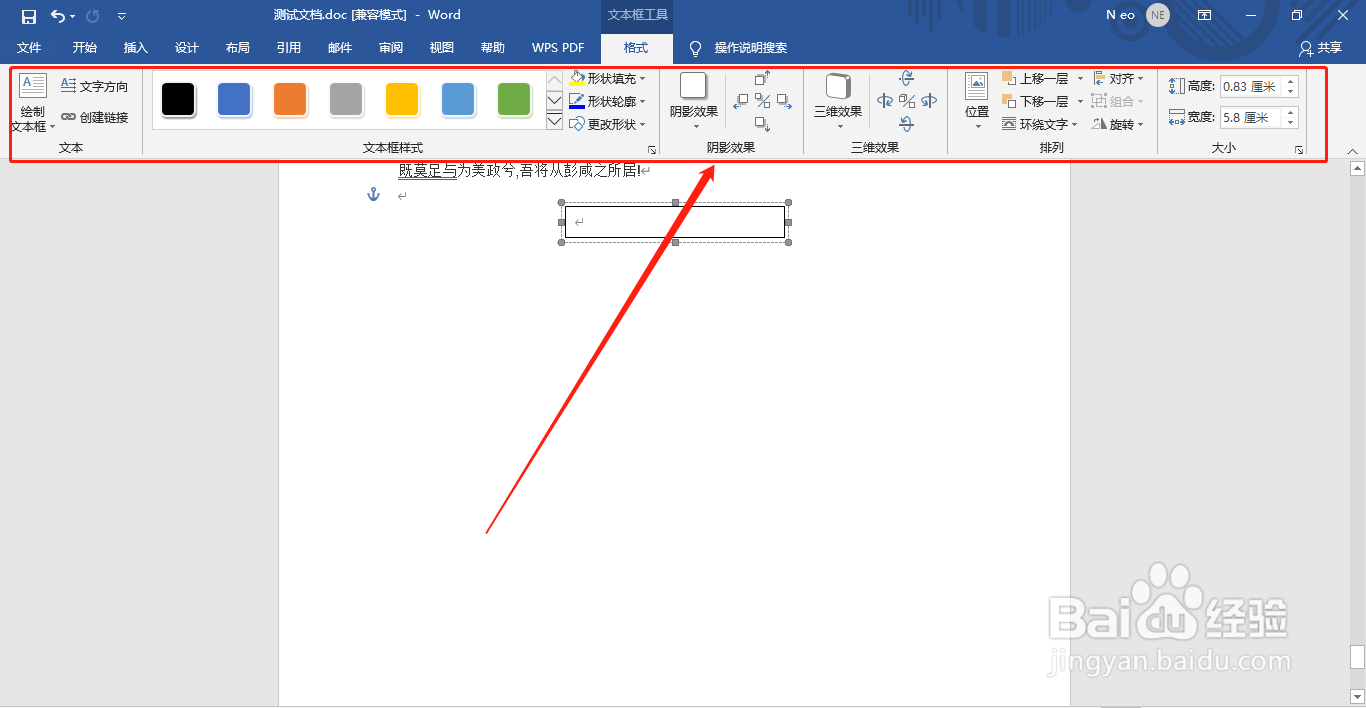Viewport: 1366px width, 708px height.
Task: Select the 格式 tab under 文本框工具
Action: [636, 48]
